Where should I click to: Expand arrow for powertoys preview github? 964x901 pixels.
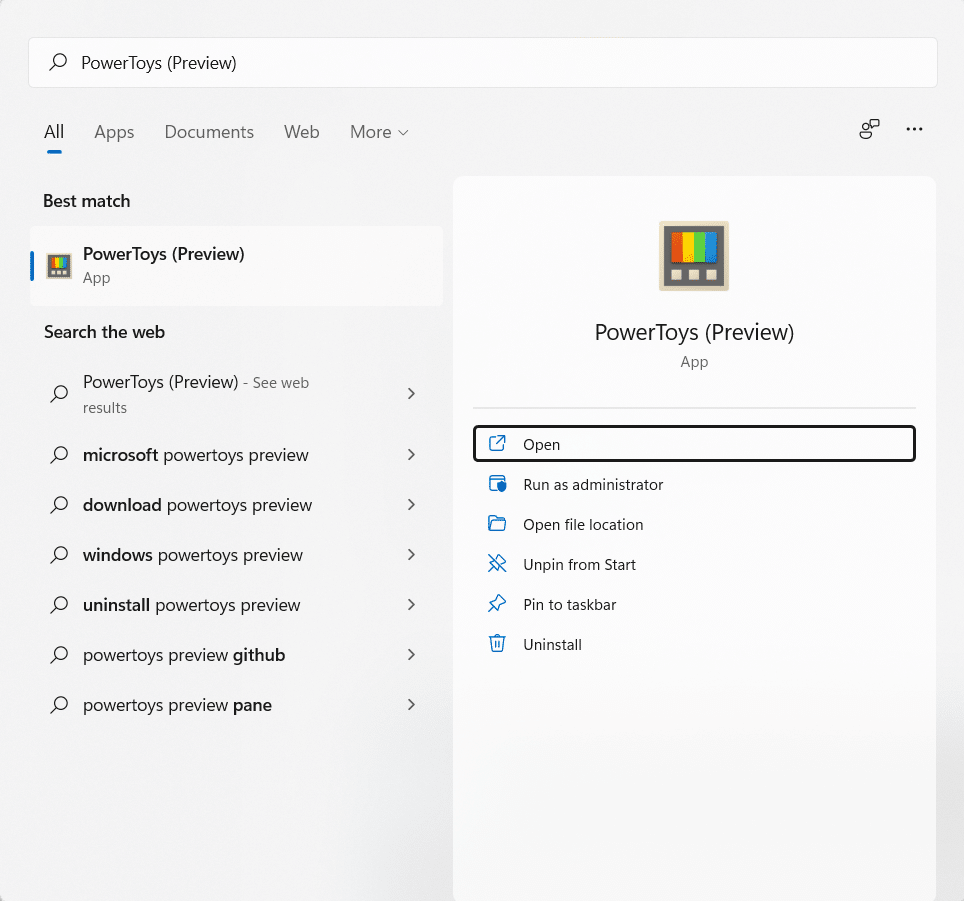(411, 655)
